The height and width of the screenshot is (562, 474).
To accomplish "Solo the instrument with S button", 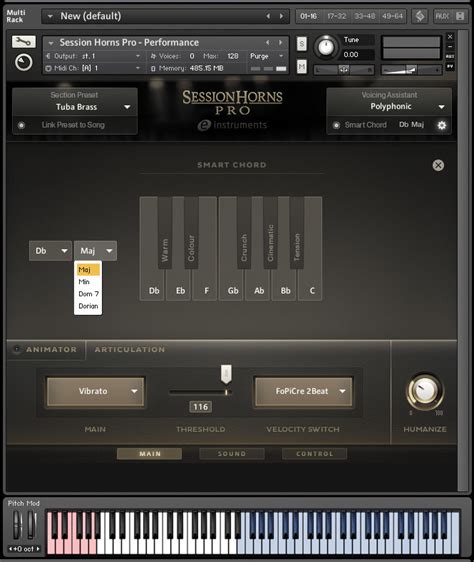I will tap(302, 44).
